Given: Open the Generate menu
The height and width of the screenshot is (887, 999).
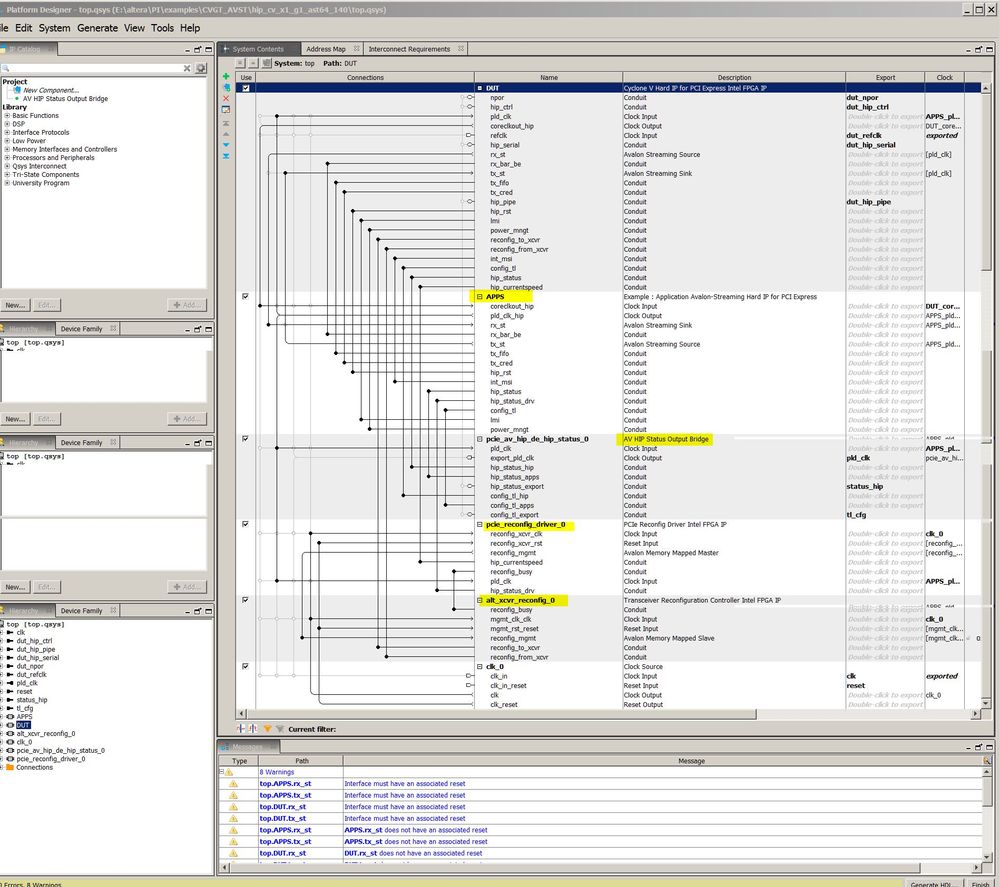Looking at the screenshot, I should 97,28.
